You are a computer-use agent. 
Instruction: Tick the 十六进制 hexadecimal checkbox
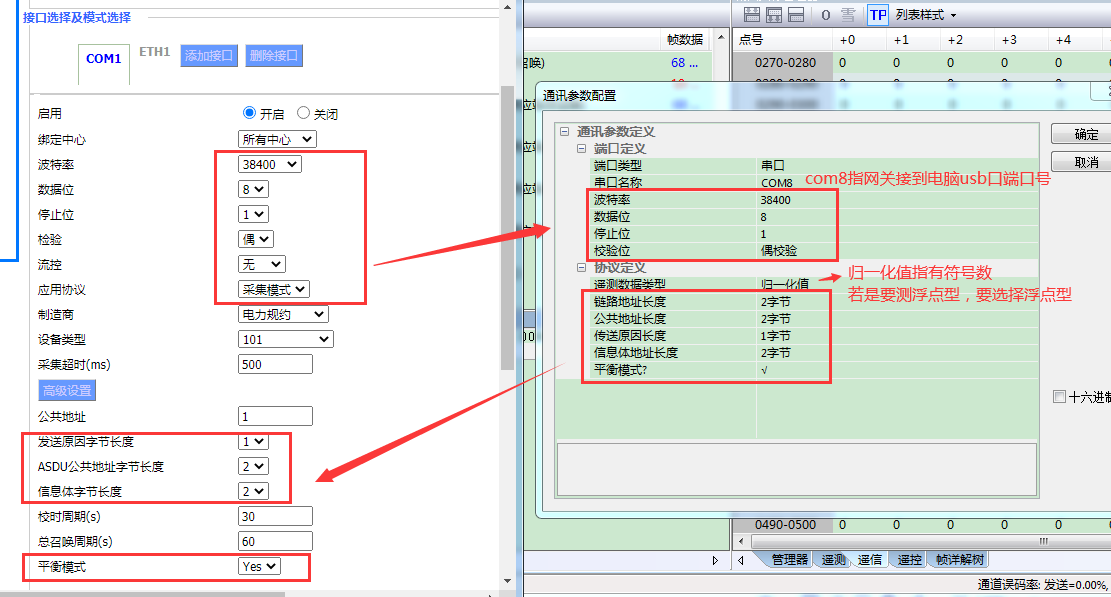click(x=1059, y=397)
